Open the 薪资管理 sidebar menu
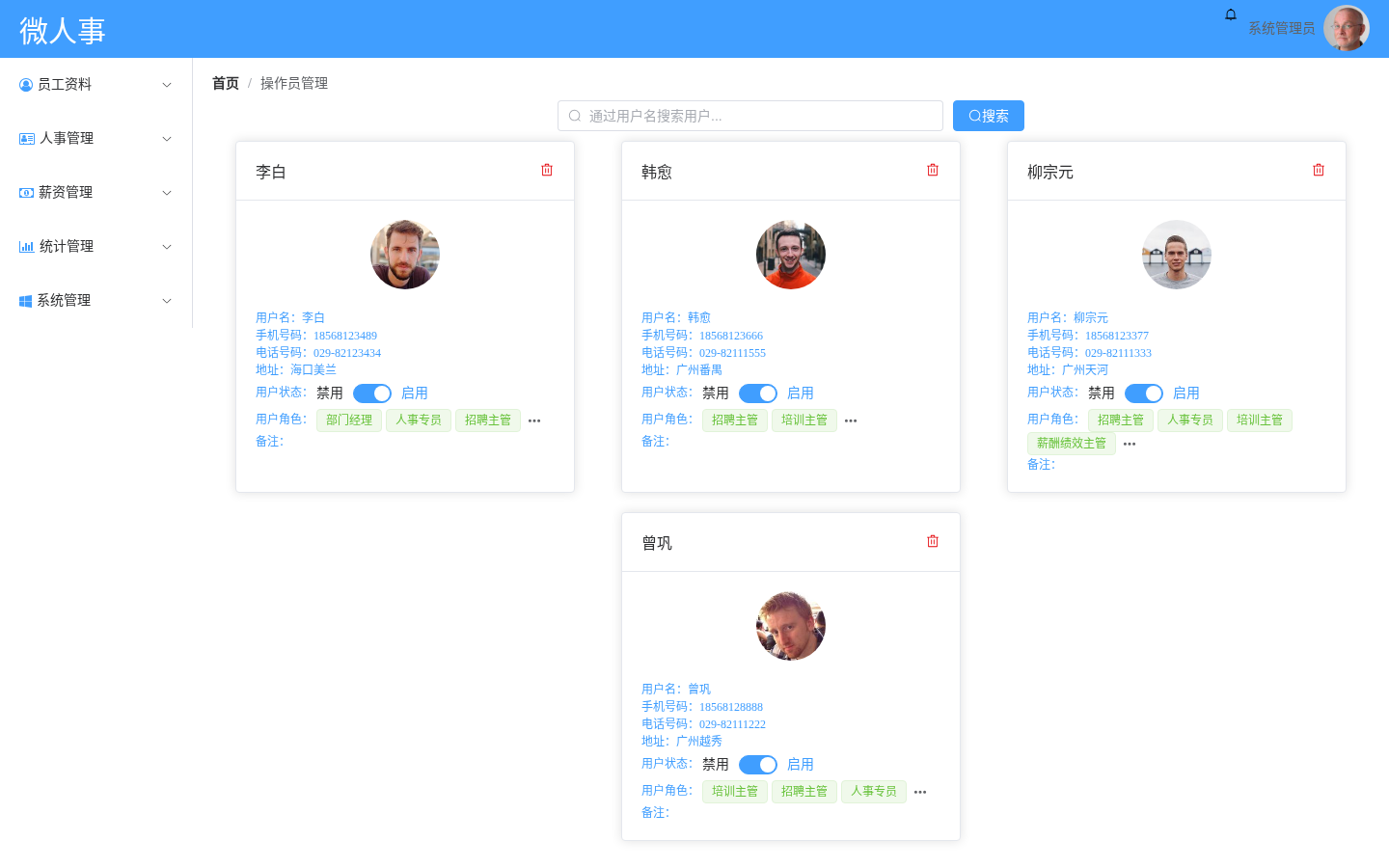Screen dimensions: 1389x868 (x=96, y=193)
